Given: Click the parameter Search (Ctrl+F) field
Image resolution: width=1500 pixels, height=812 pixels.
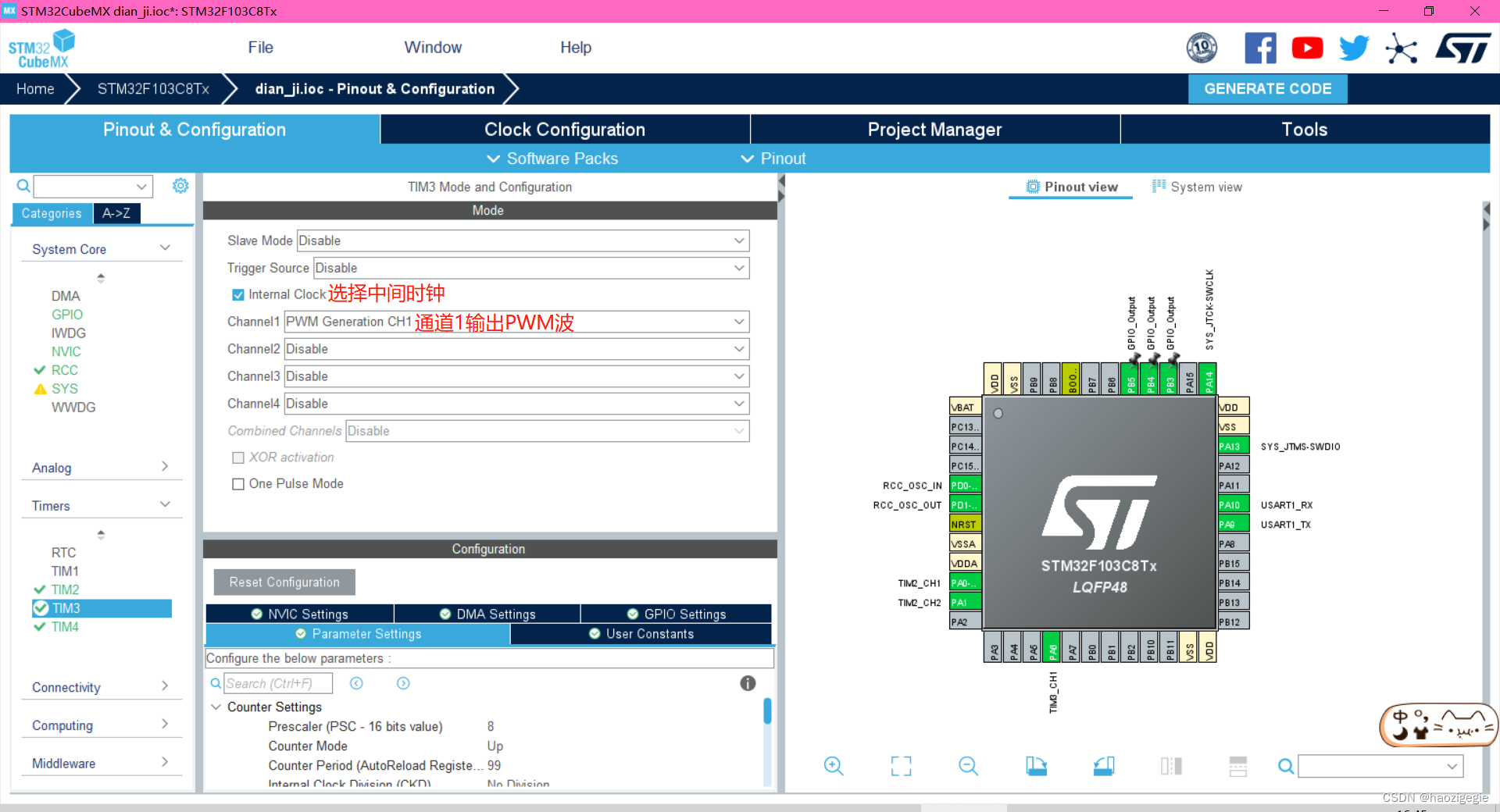Looking at the screenshot, I should [x=278, y=683].
